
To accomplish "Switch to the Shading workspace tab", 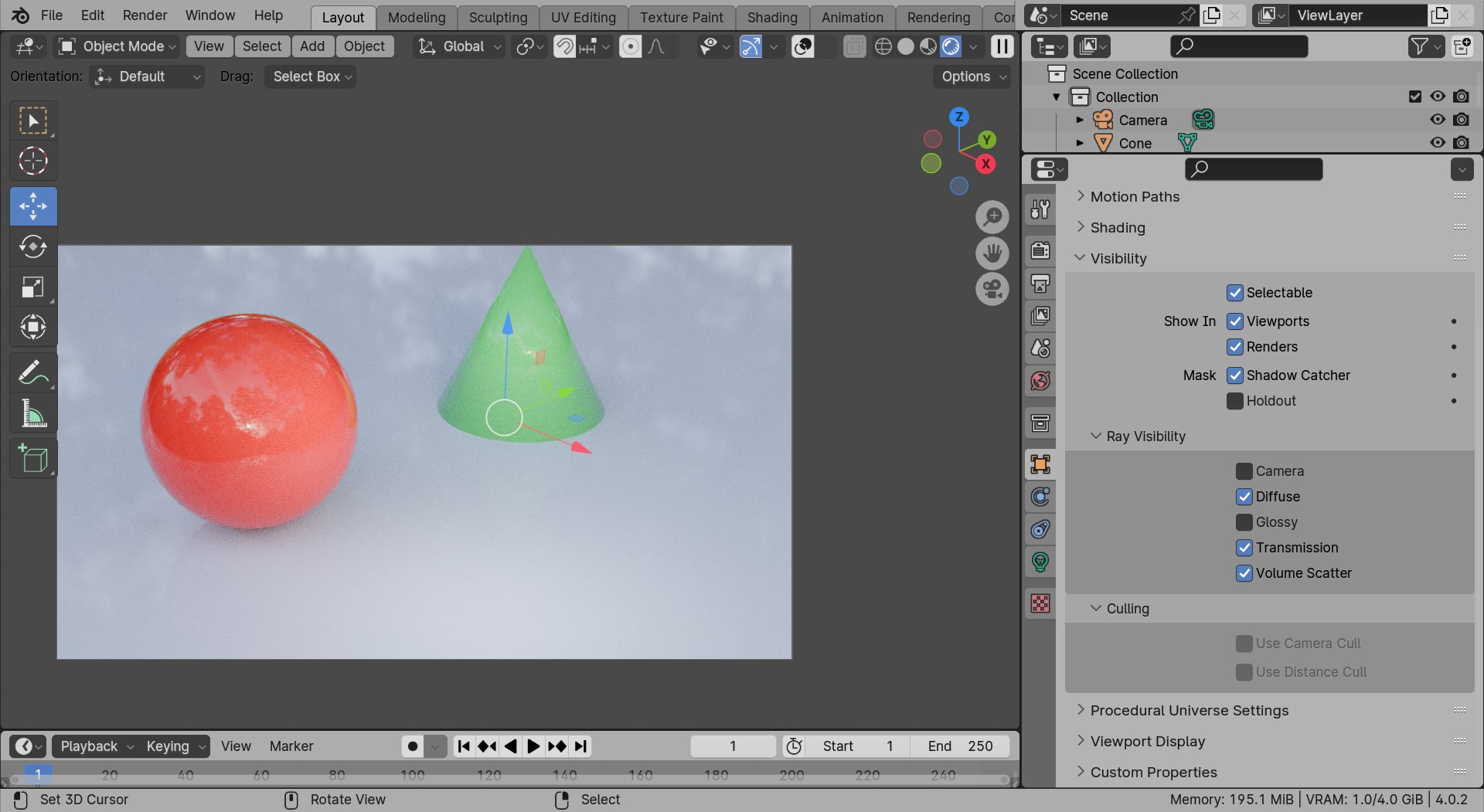I will pyautogui.click(x=772, y=18).
